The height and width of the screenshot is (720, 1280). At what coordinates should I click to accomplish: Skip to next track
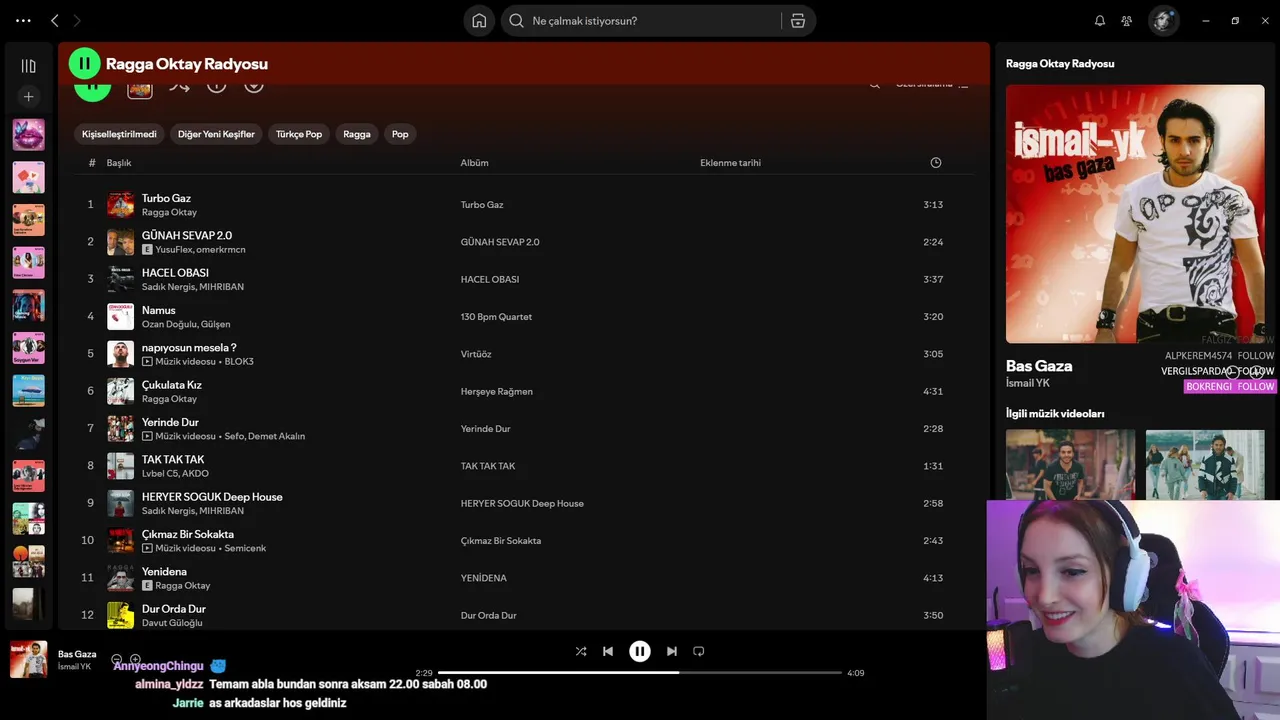click(672, 651)
